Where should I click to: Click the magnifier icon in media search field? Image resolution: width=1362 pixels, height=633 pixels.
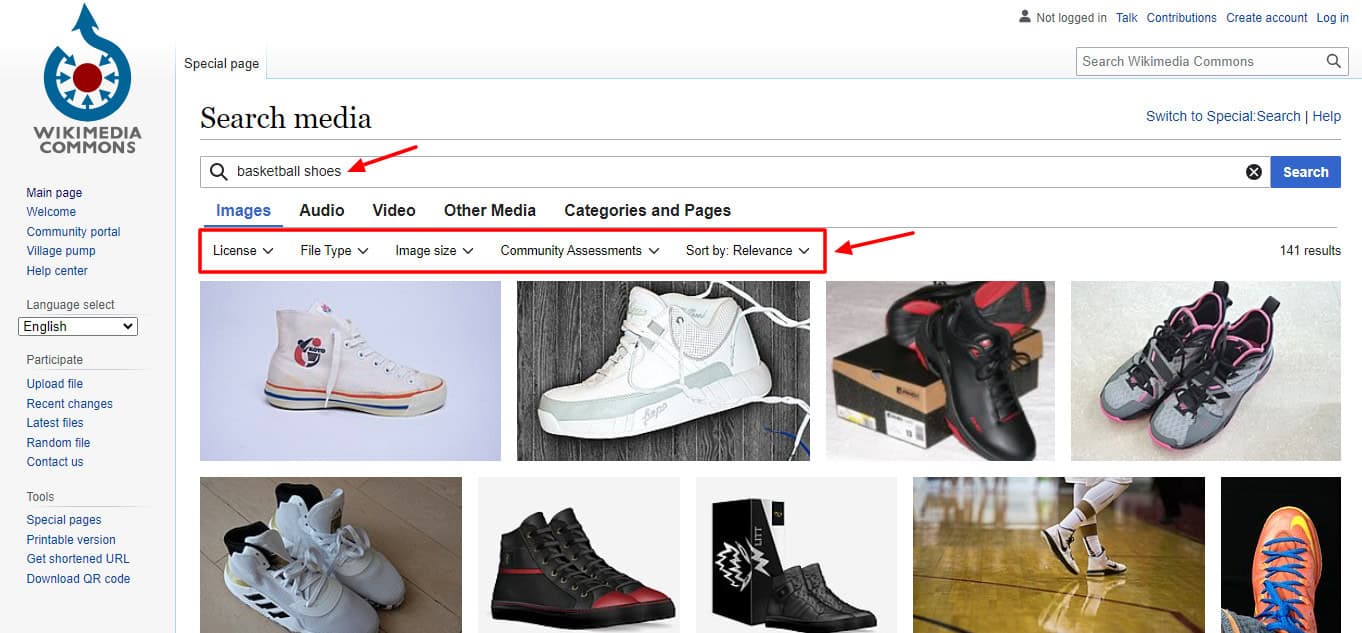(x=218, y=172)
